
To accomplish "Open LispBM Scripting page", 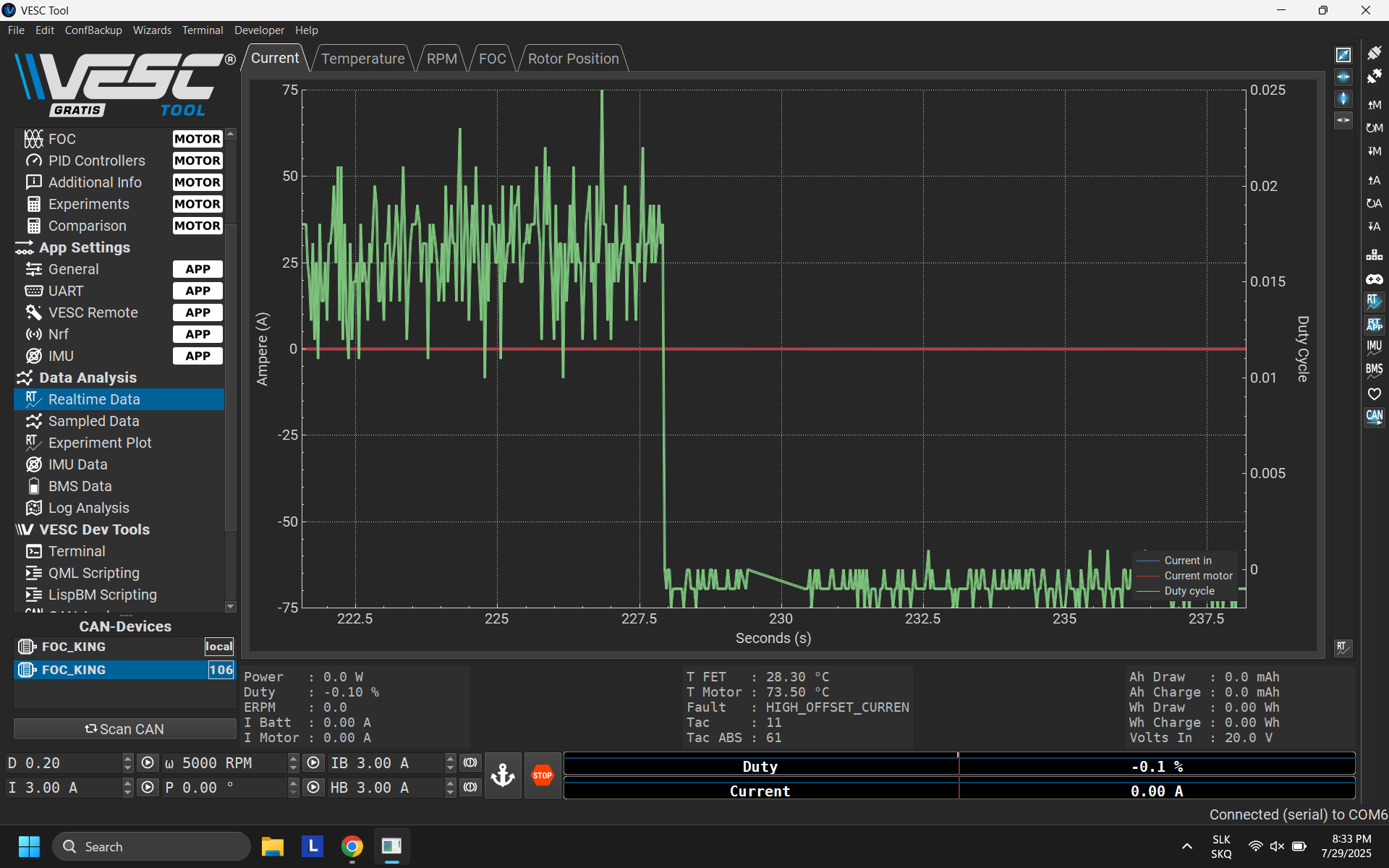I will tap(119, 595).
